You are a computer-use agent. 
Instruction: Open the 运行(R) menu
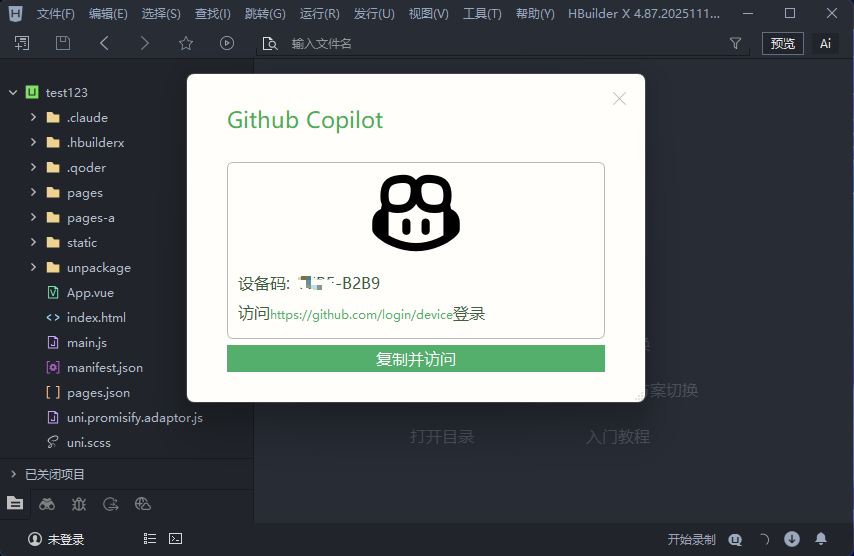click(x=319, y=14)
